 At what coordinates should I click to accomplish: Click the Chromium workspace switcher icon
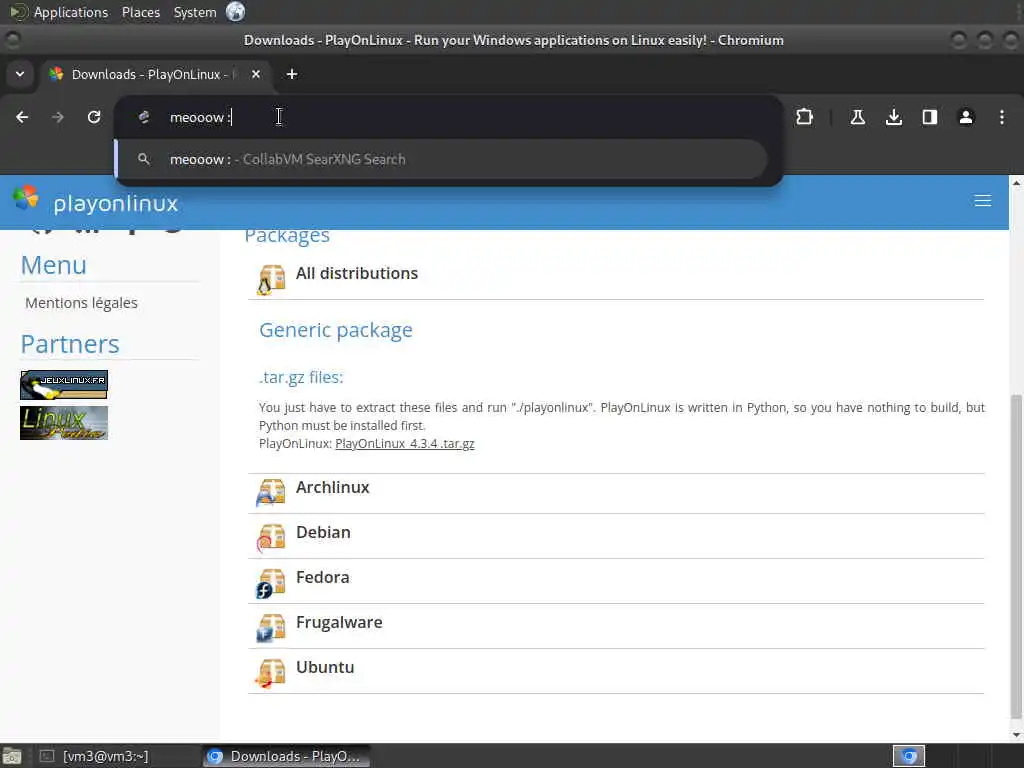909,756
